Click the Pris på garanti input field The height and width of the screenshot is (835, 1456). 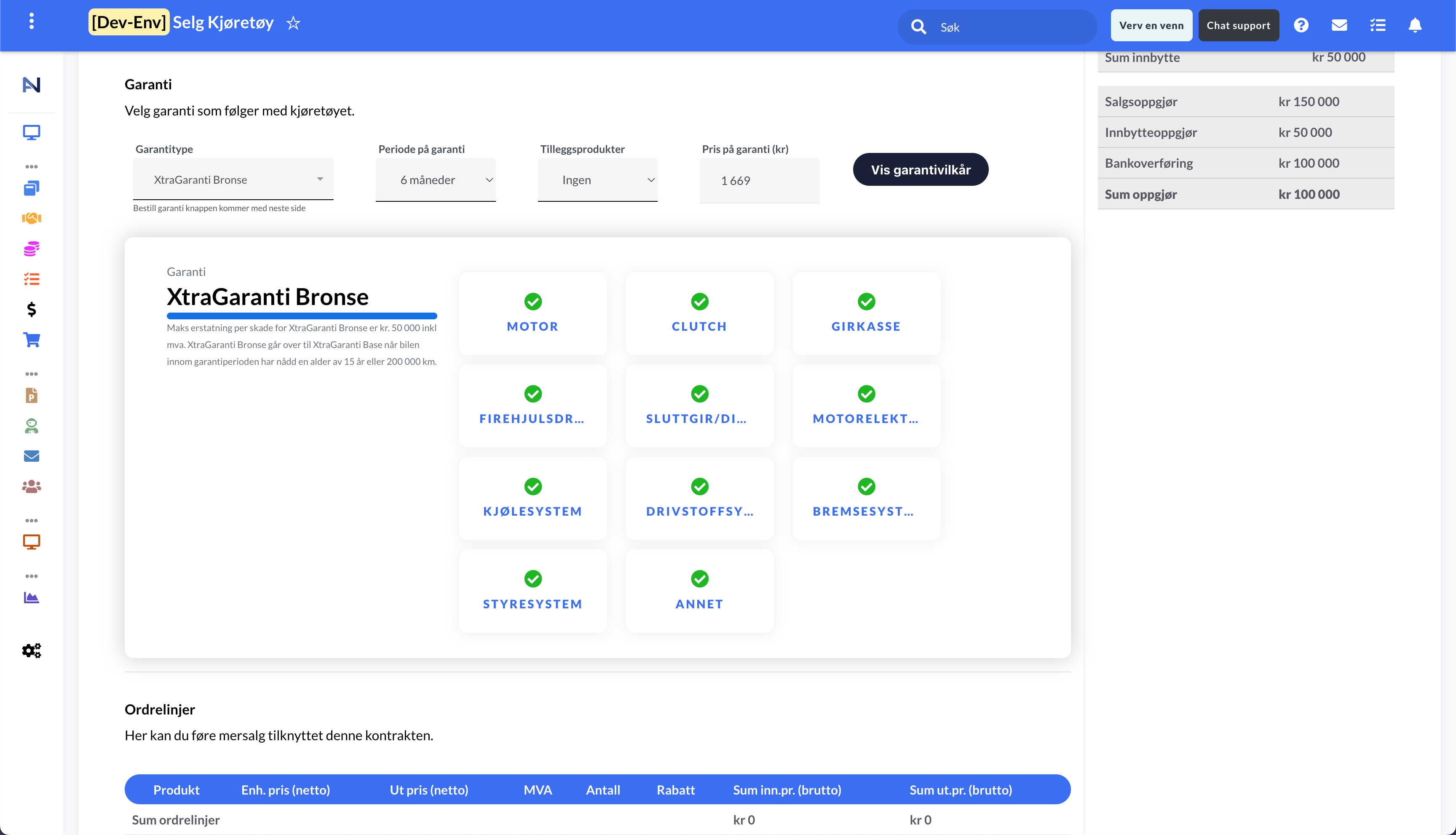759,181
